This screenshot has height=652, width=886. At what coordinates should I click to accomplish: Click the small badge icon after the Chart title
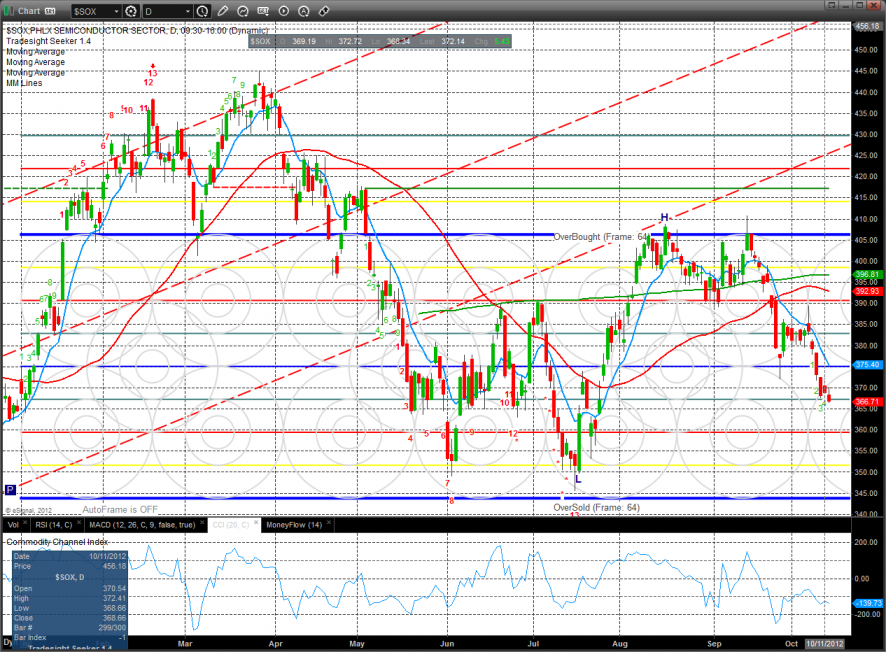[50, 11]
